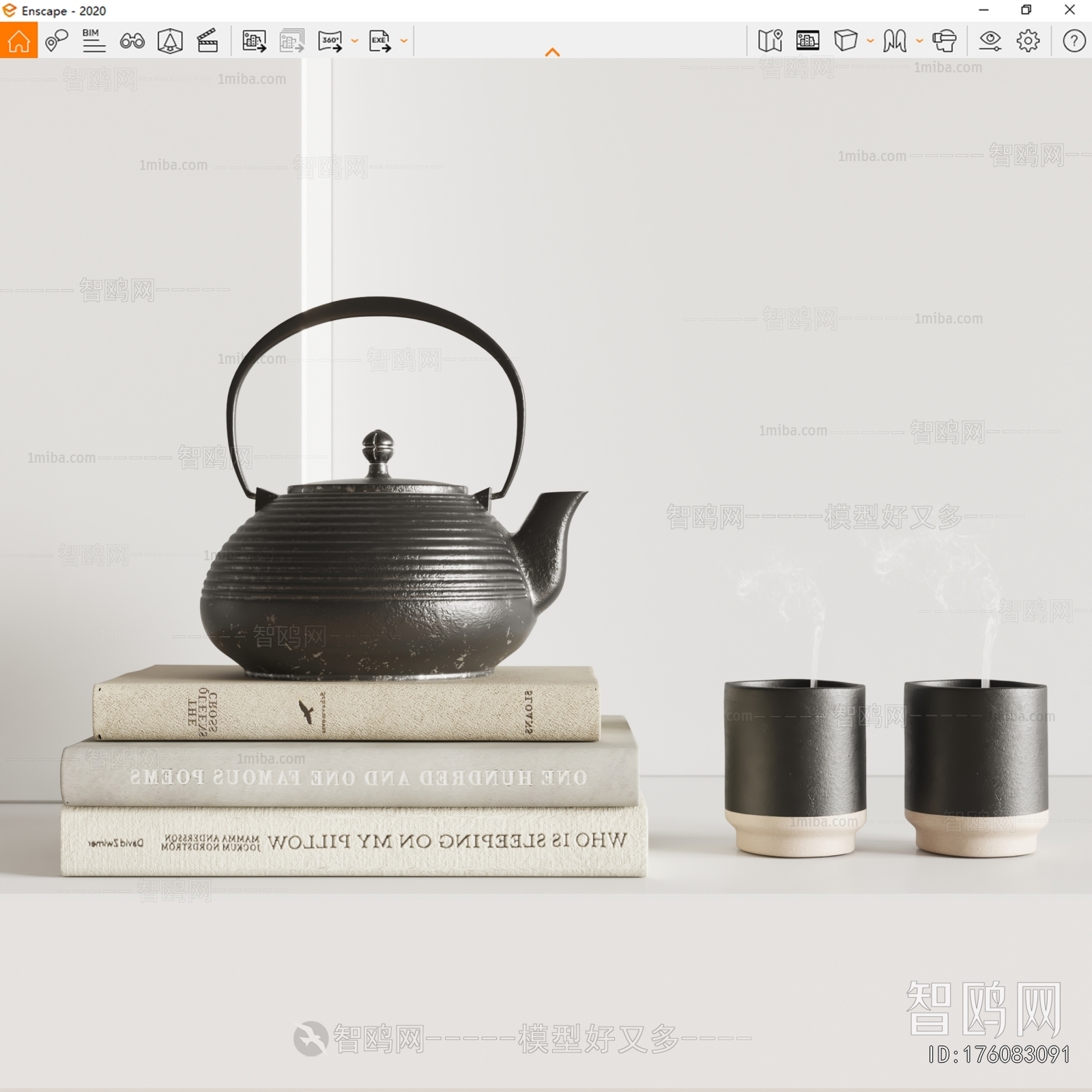Viewport: 1092px width, 1092px height.
Task: Open Help question mark icon
Action: pyautogui.click(x=1074, y=41)
